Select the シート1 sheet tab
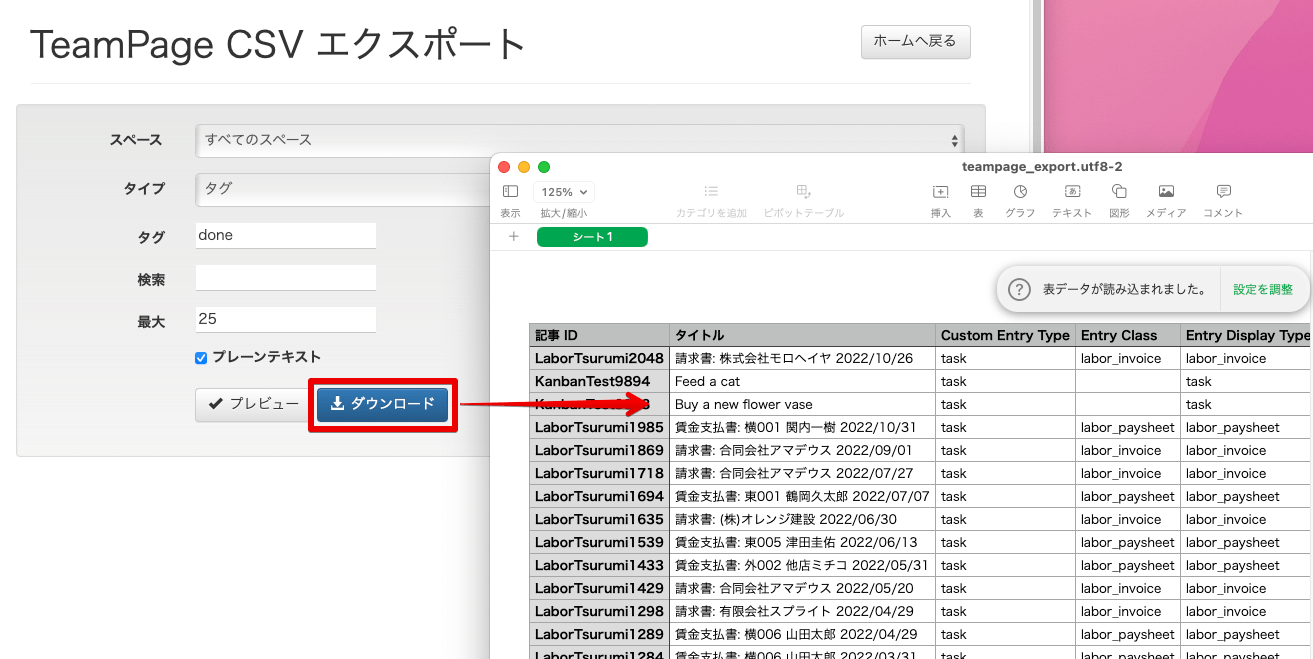This screenshot has height=659, width=1313. (x=592, y=237)
